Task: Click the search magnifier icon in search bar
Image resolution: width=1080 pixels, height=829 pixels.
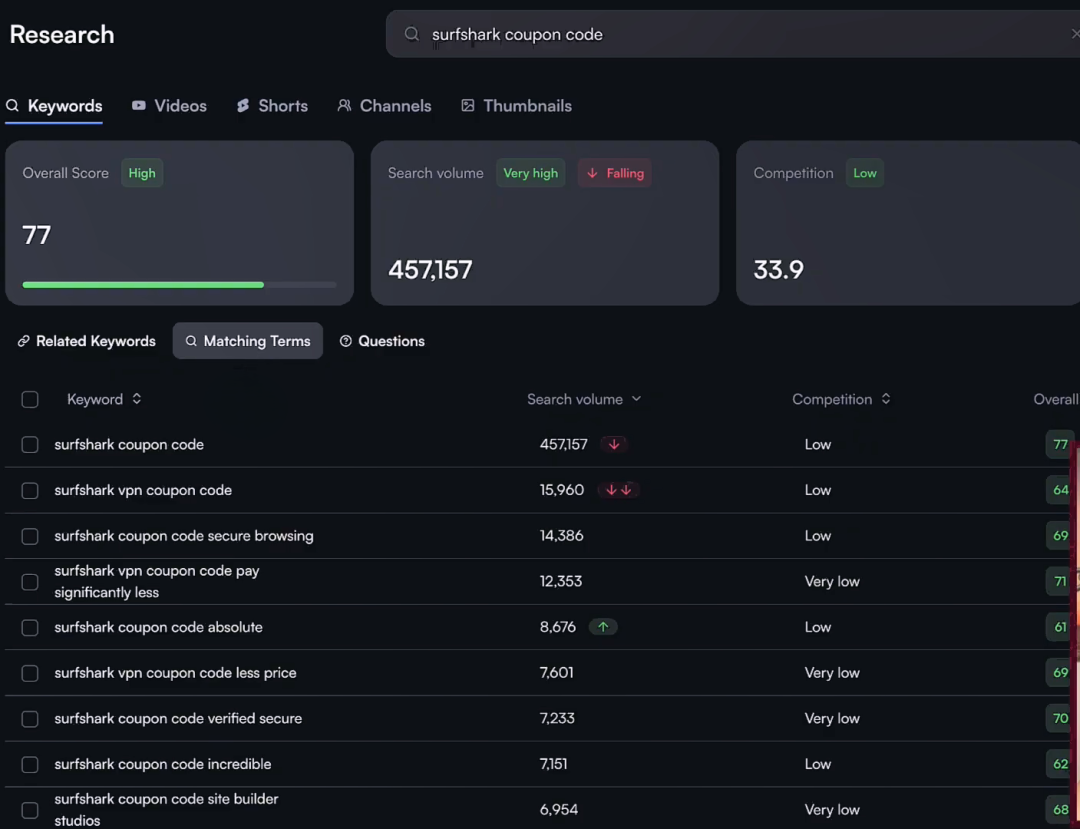Action: (411, 34)
